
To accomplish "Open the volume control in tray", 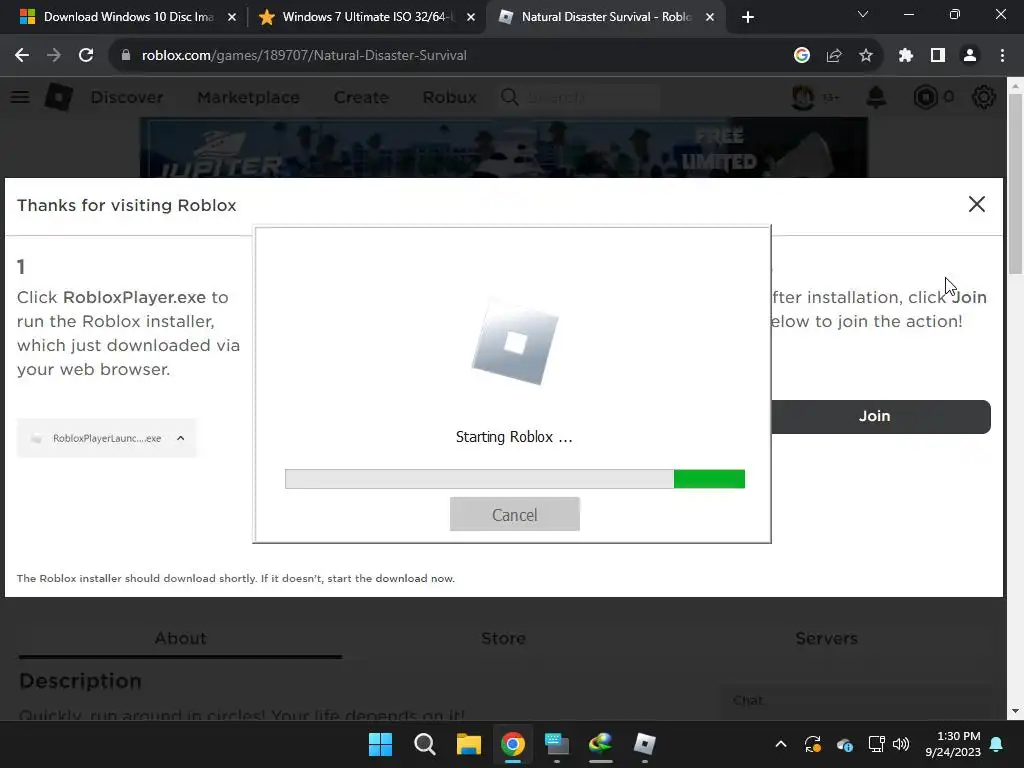I will (x=901, y=744).
